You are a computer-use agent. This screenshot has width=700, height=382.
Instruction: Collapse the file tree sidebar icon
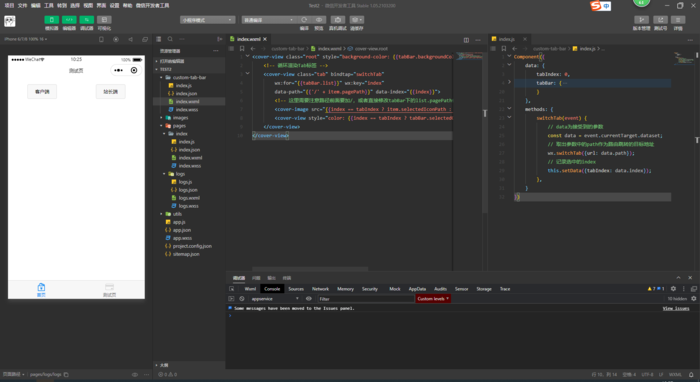click(219, 39)
